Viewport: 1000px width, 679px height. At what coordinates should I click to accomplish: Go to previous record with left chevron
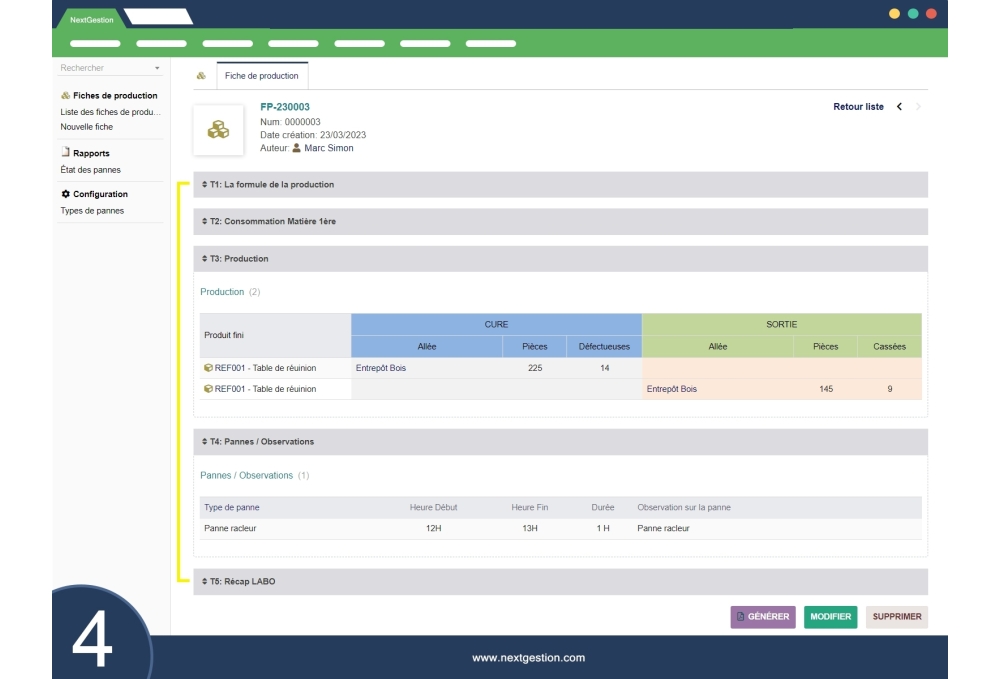pyautogui.click(x=899, y=107)
